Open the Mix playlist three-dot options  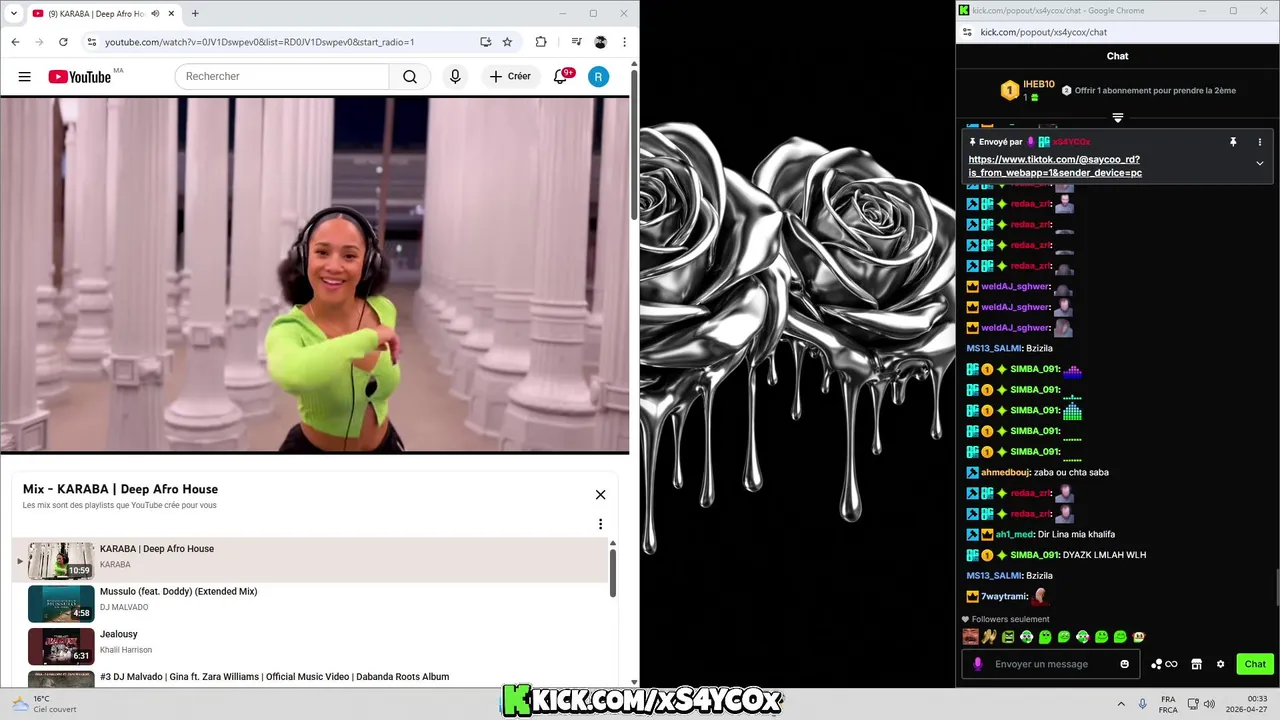point(600,524)
